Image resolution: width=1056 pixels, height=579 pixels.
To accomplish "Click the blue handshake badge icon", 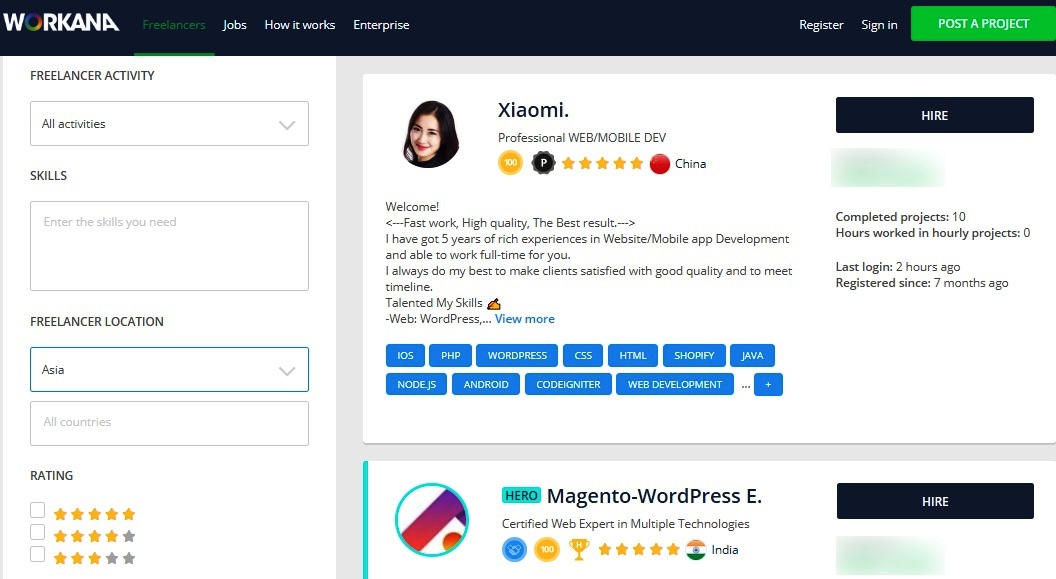I will coord(515,549).
